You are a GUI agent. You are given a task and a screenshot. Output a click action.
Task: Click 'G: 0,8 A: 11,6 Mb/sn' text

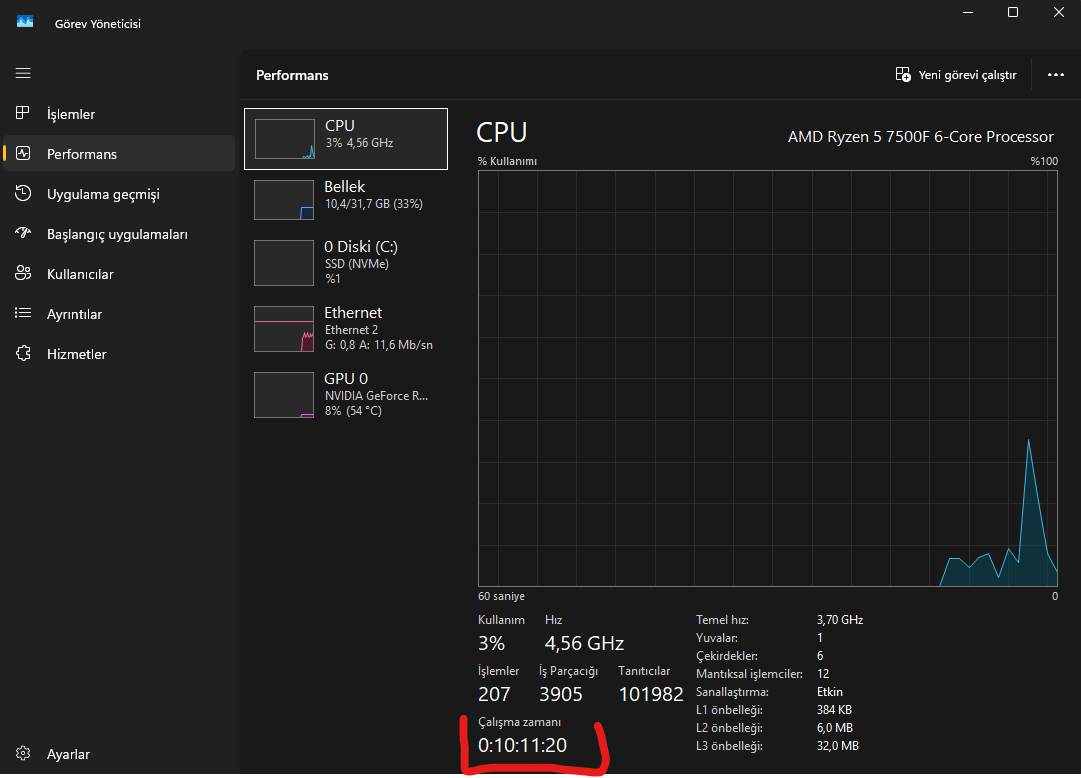coord(378,345)
